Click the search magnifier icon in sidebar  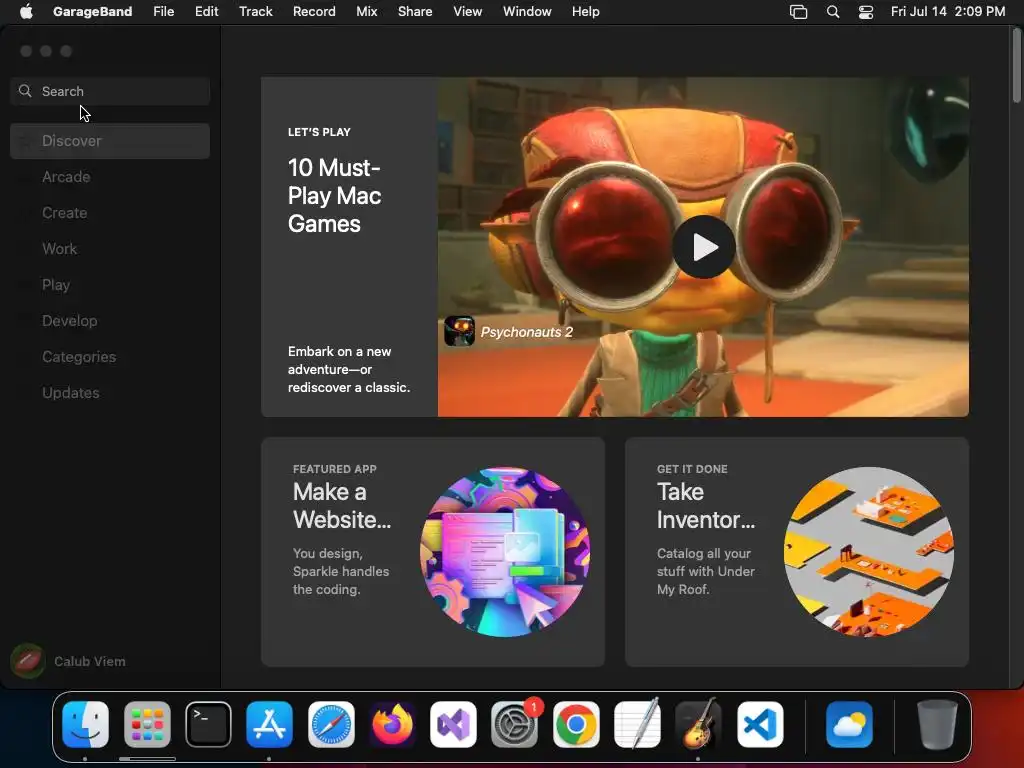point(25,91)
